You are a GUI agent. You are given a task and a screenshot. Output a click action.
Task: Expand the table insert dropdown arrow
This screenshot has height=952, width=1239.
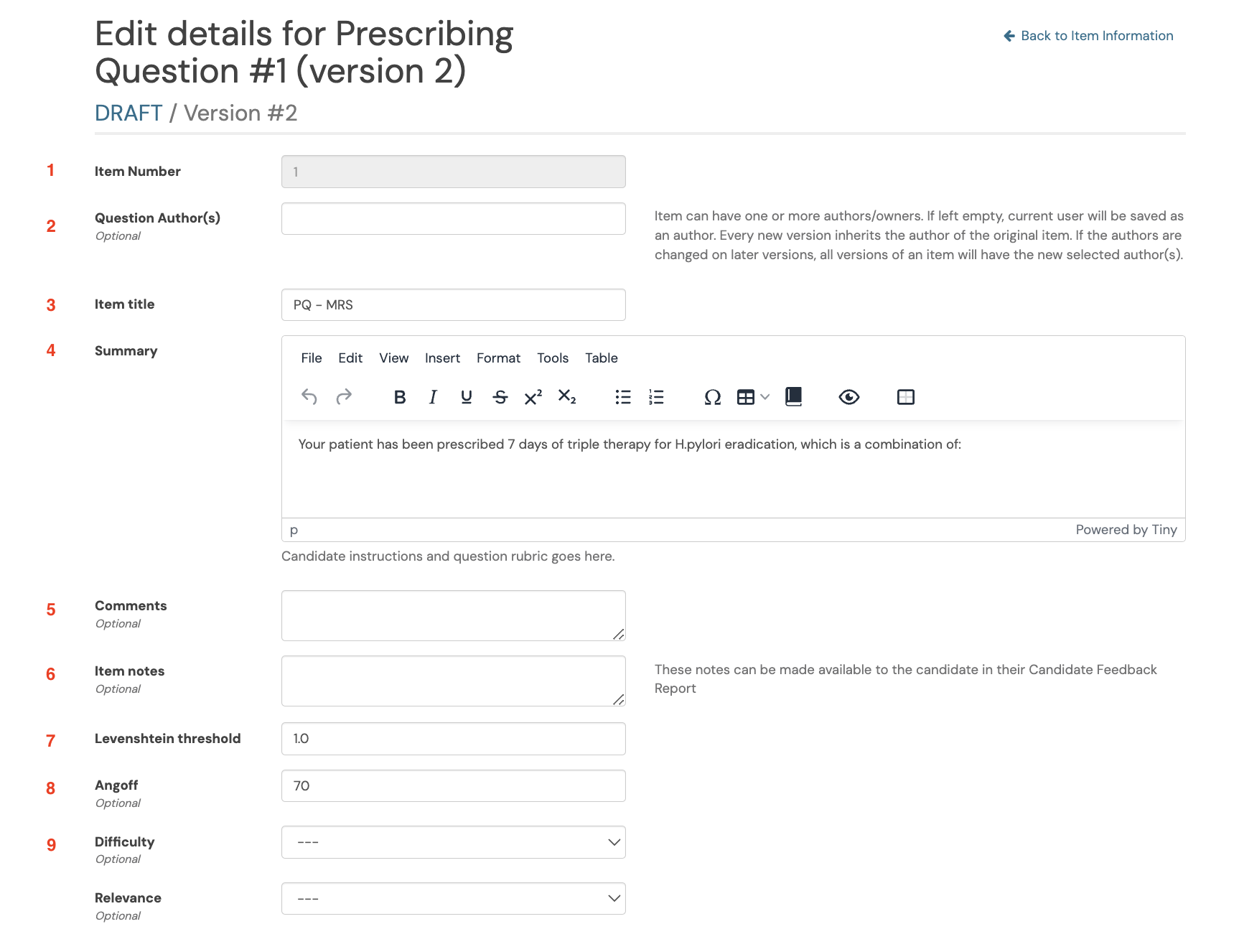(765, 397)
